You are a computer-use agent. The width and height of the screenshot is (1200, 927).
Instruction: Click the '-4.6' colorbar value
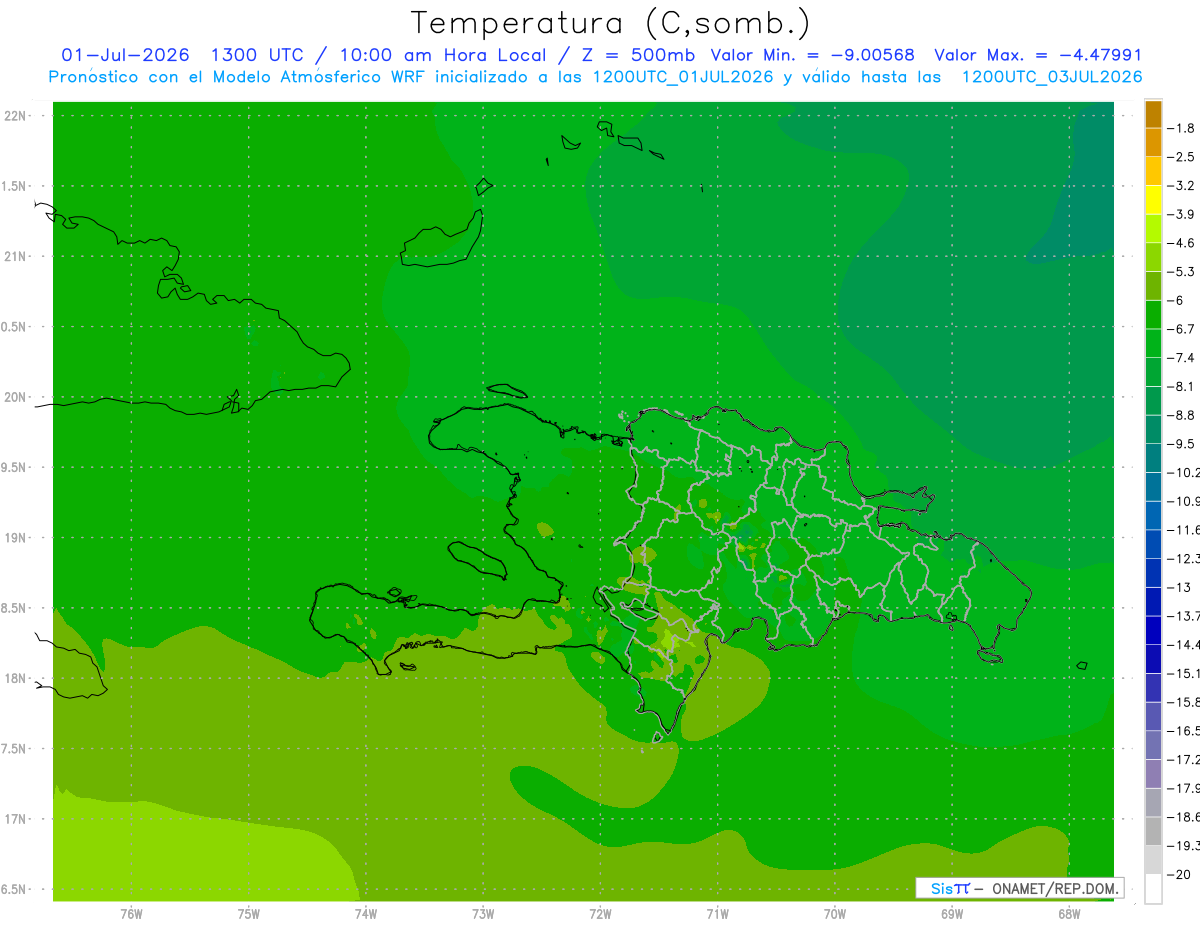pyautogui.click(x=1182, y=243)
